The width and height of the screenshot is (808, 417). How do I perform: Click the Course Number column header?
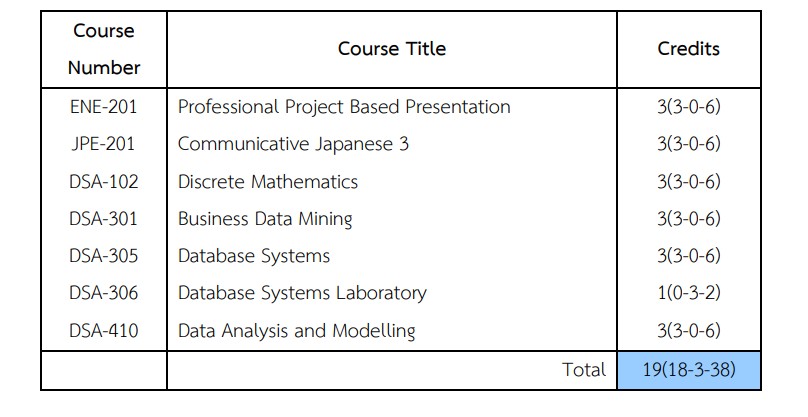(104, 49)
